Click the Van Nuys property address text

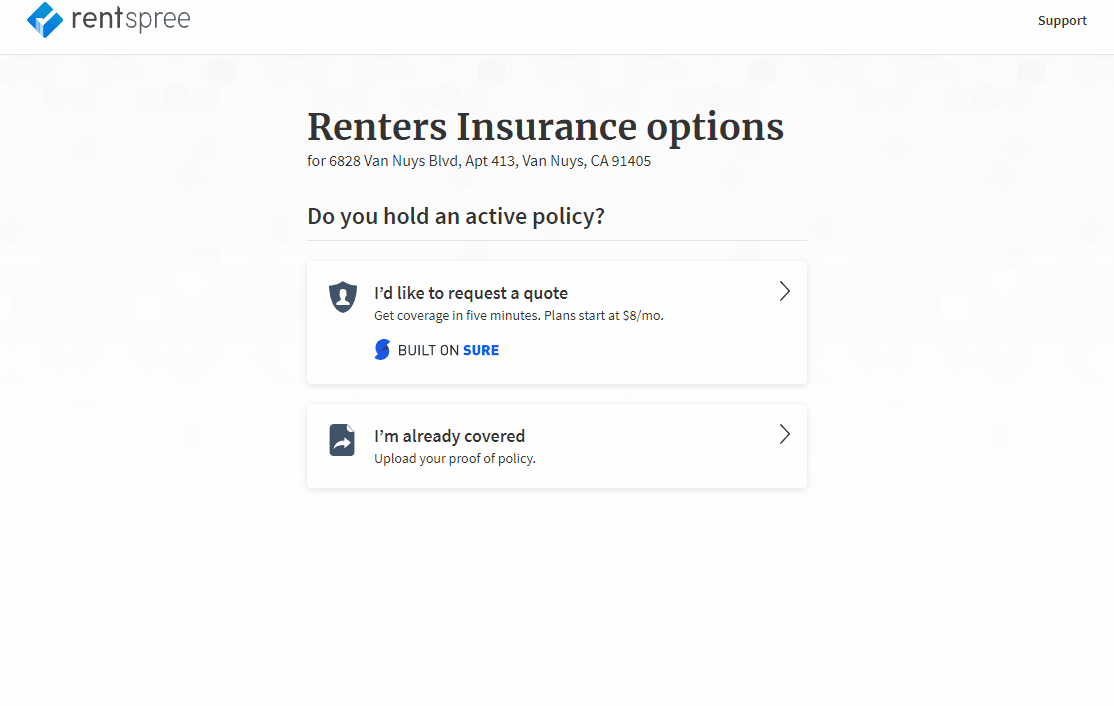478,160
